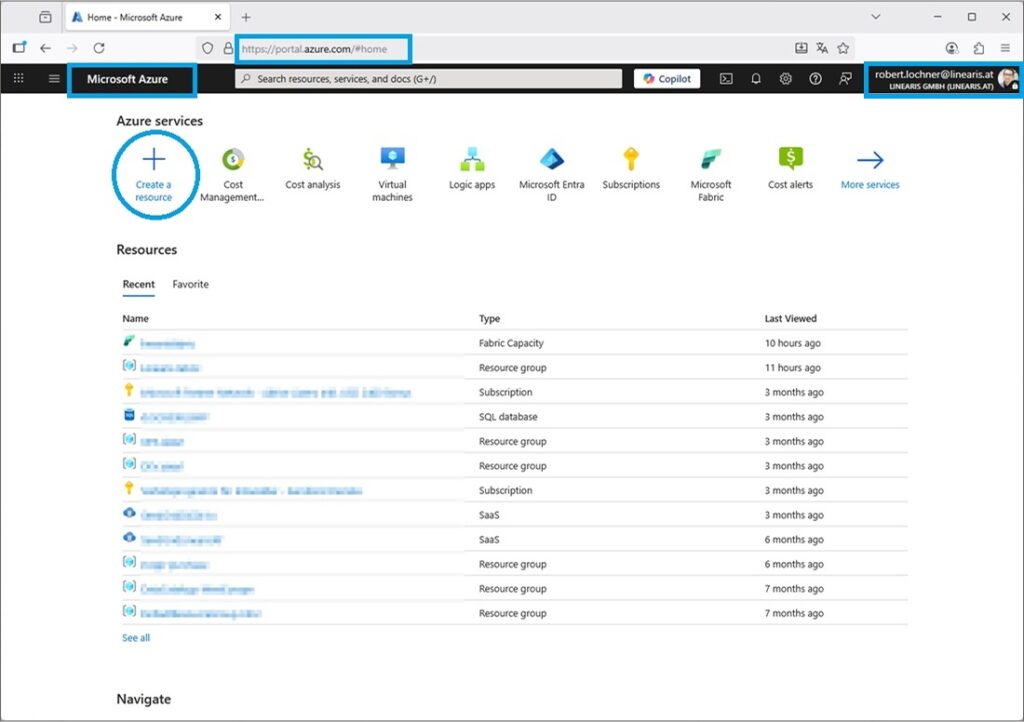Click the '10 hours ago' cell
The width and height of the screenshot is (1024, 722).
point(793,343)
